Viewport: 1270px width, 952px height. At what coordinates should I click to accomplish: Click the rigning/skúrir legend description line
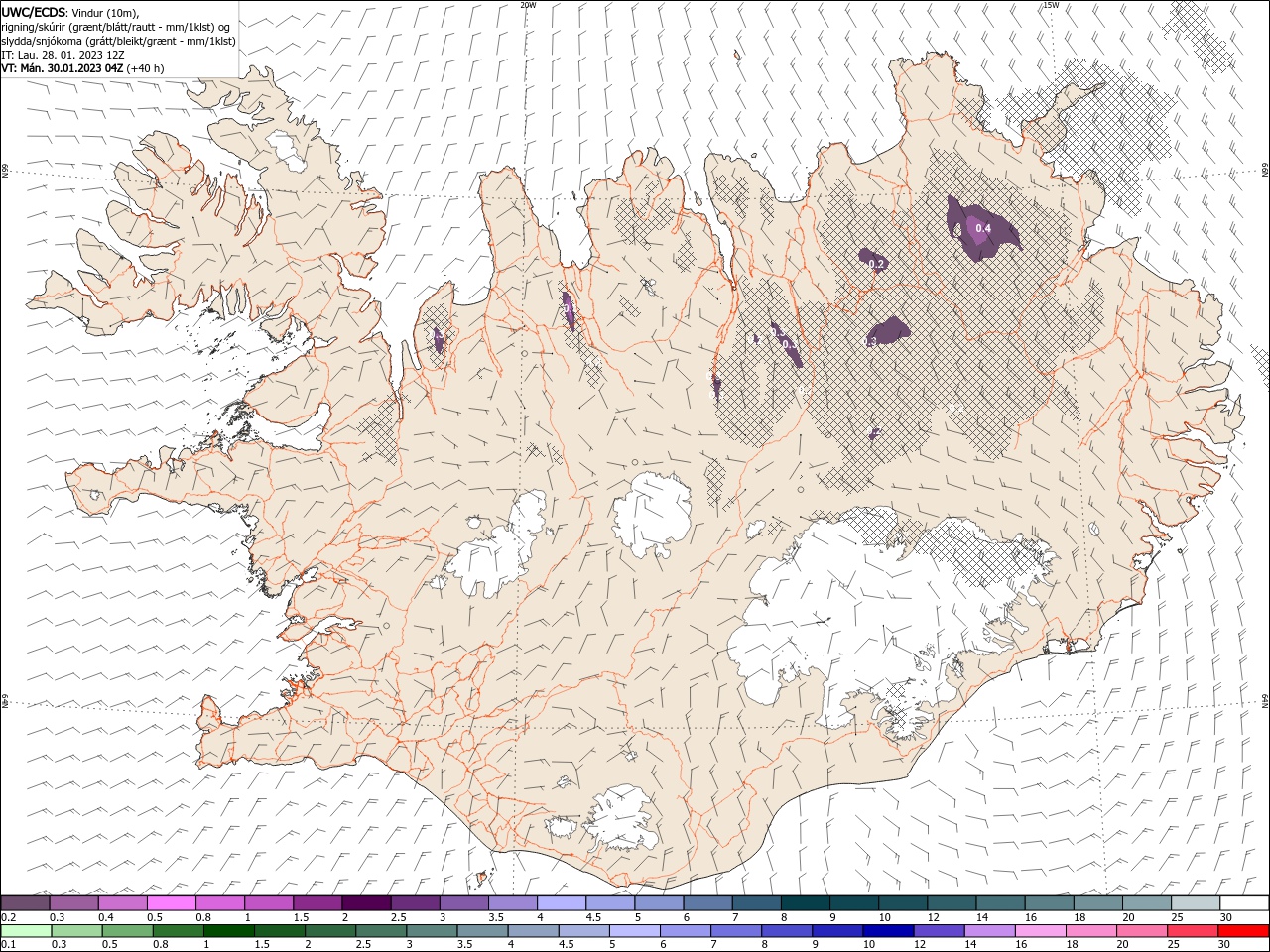click(116, 27)
